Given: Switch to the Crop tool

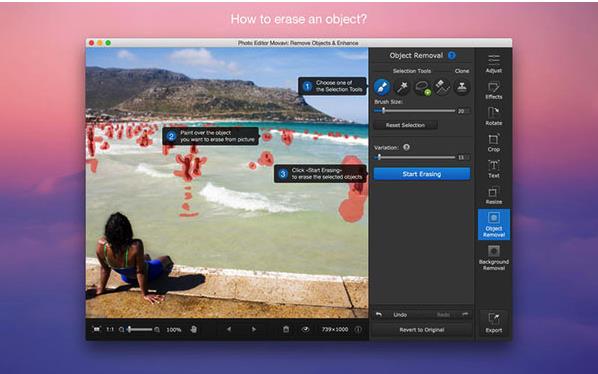Looking at the screenshot, I should pos(494,143).
